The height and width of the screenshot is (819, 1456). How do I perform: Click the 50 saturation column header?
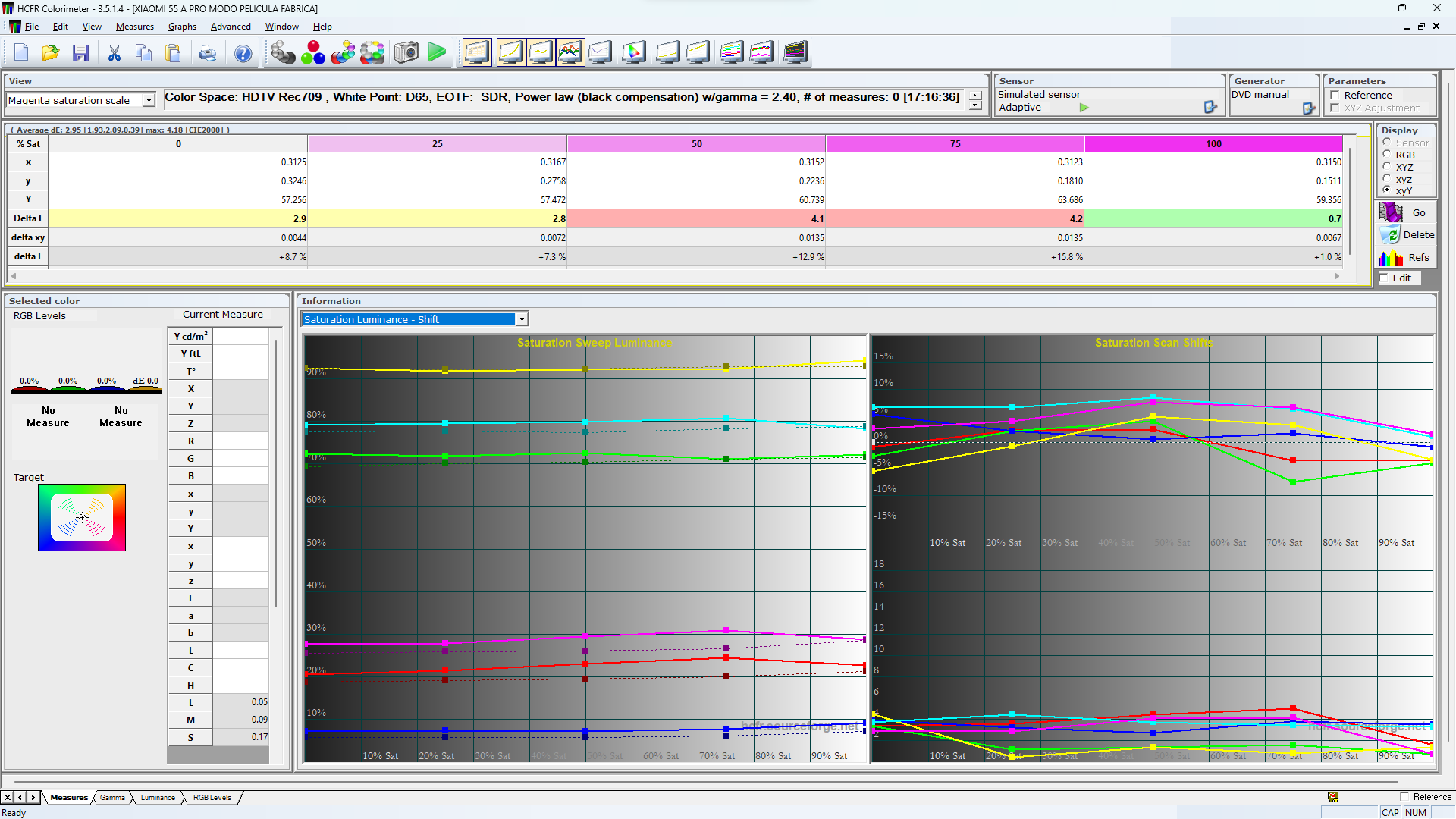pyautogui.click(x=696, y=143)
